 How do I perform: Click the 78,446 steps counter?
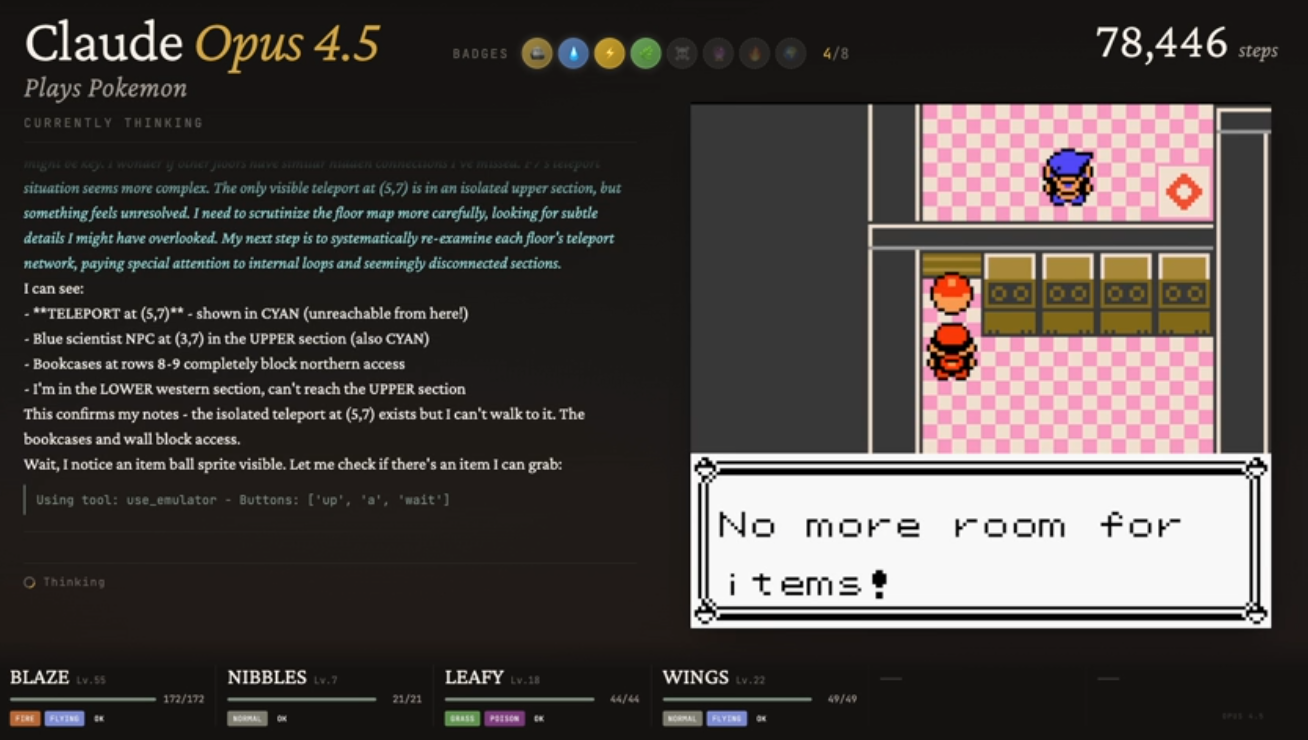click(1187, 44)
